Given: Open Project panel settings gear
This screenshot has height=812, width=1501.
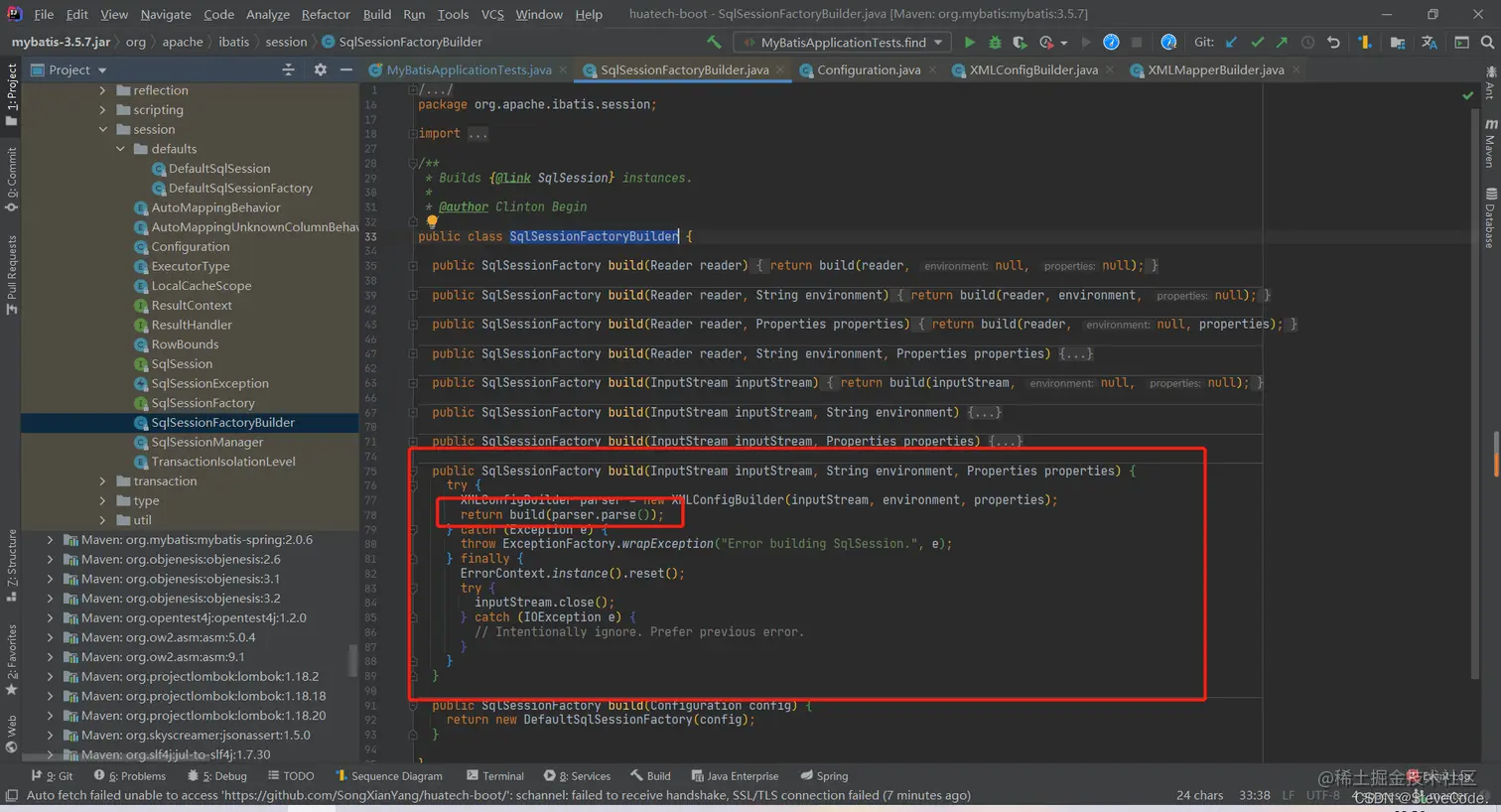Looking at the screenshot, I should tap(320, 69).
